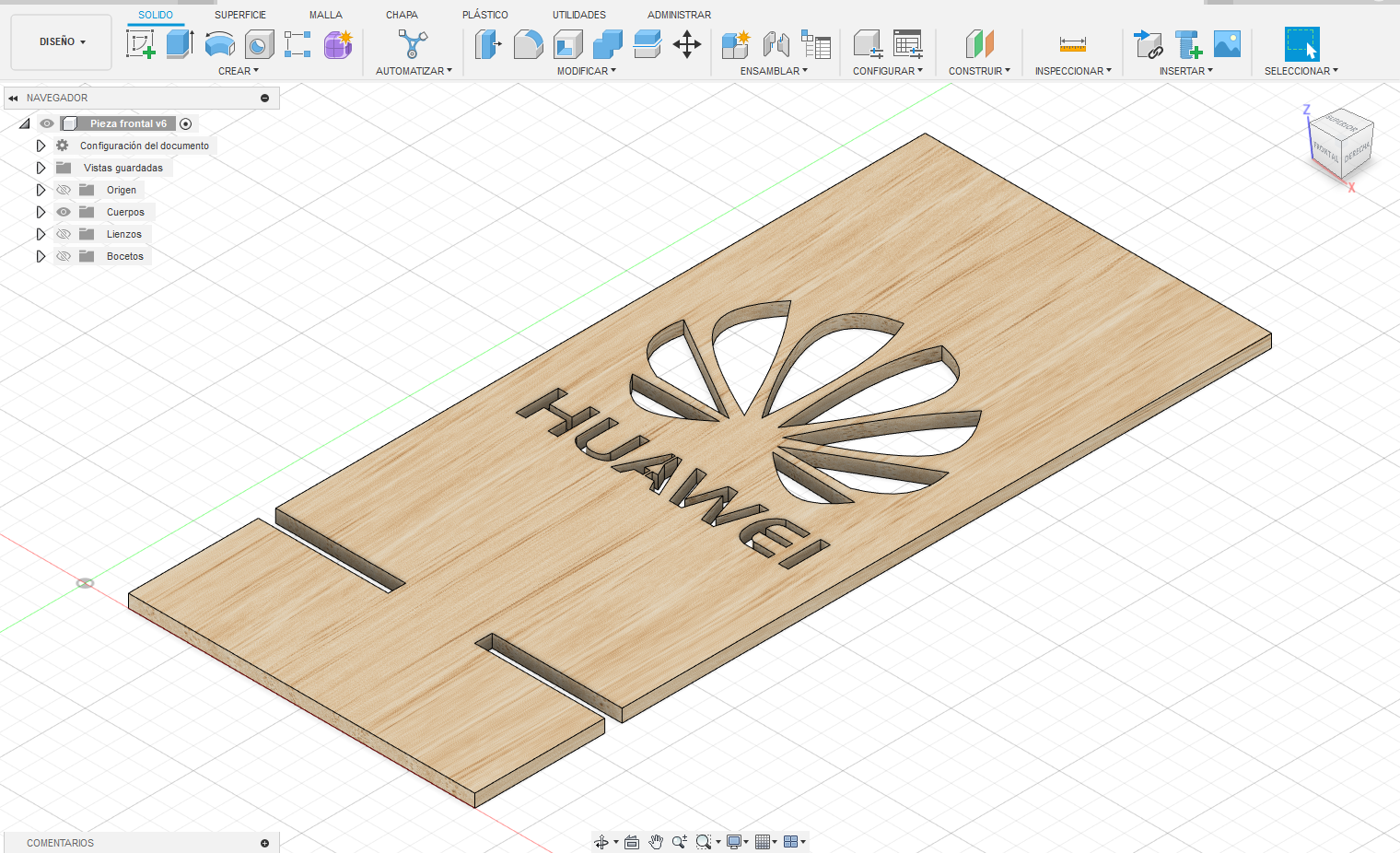Click the Insert canvas image icon
This screenshot has height=853, width=1400.
point(1227,44)
